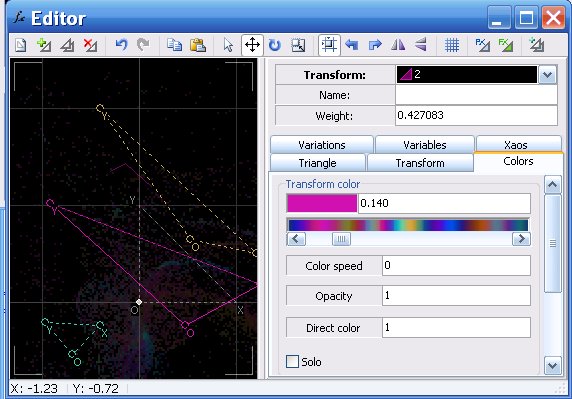Click the Weight input field
Image resolution: width=572 pixels, height=399 pixels.
[476, 115]
